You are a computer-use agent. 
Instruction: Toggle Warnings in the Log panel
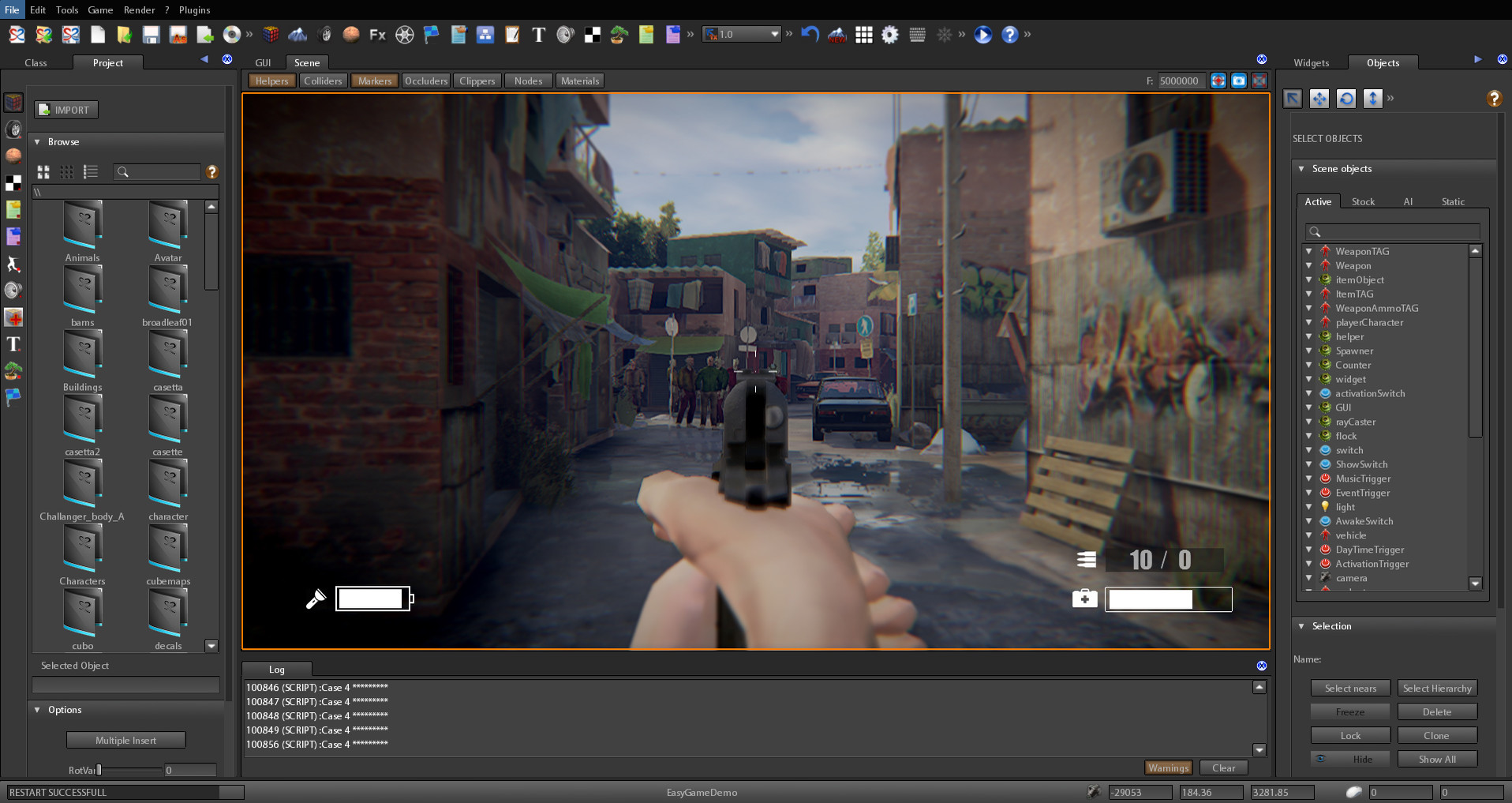[x=1168, y=767]
